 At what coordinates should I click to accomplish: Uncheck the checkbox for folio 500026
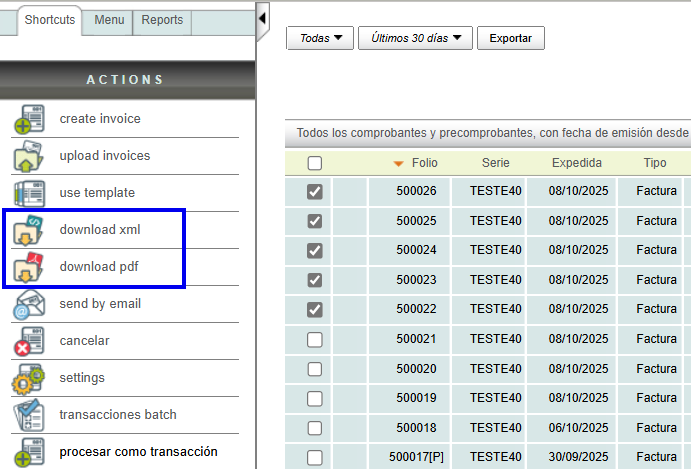tap(315, 192)
